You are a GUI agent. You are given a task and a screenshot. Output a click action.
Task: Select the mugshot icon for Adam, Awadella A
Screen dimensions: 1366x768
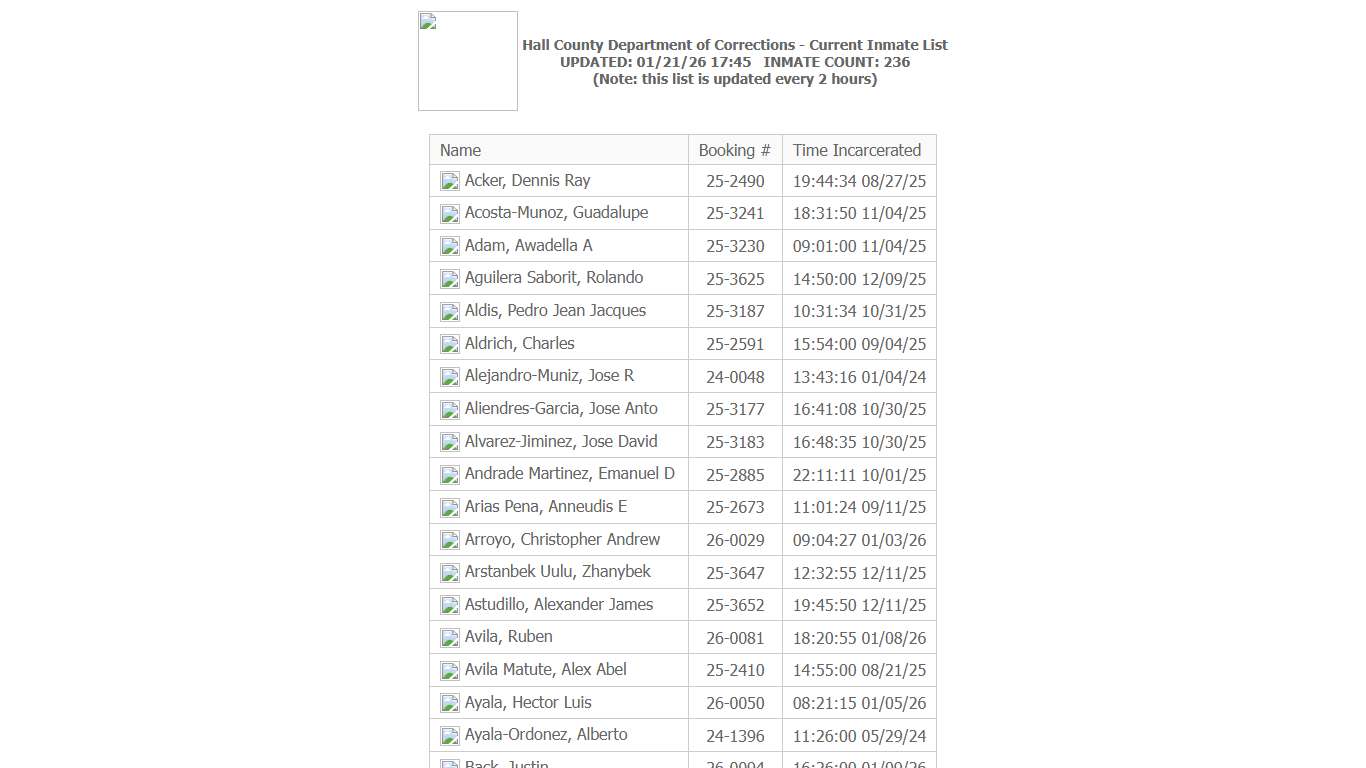[449, 246]
